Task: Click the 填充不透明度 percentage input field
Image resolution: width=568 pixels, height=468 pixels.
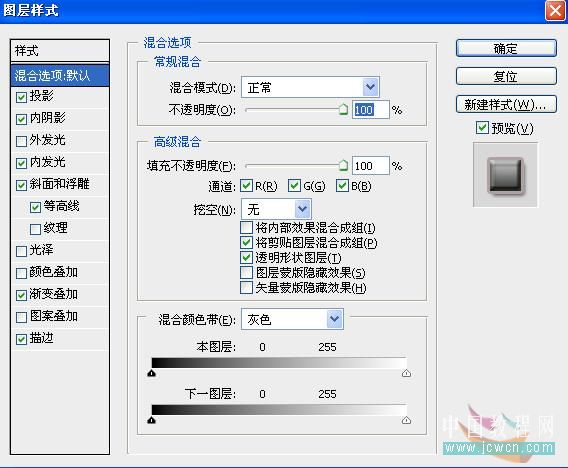Action: (371, 166)
